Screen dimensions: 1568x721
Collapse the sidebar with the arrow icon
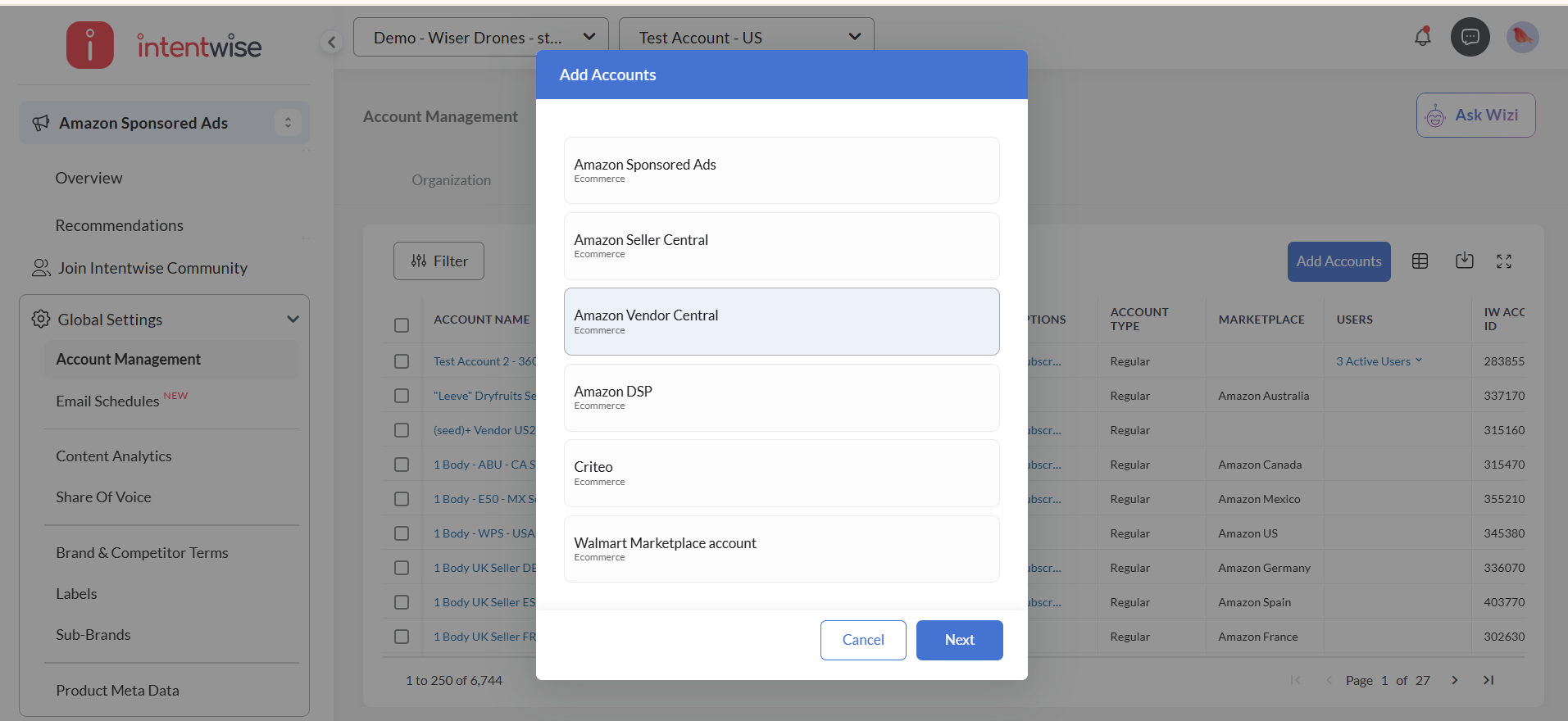pos(331,42)
